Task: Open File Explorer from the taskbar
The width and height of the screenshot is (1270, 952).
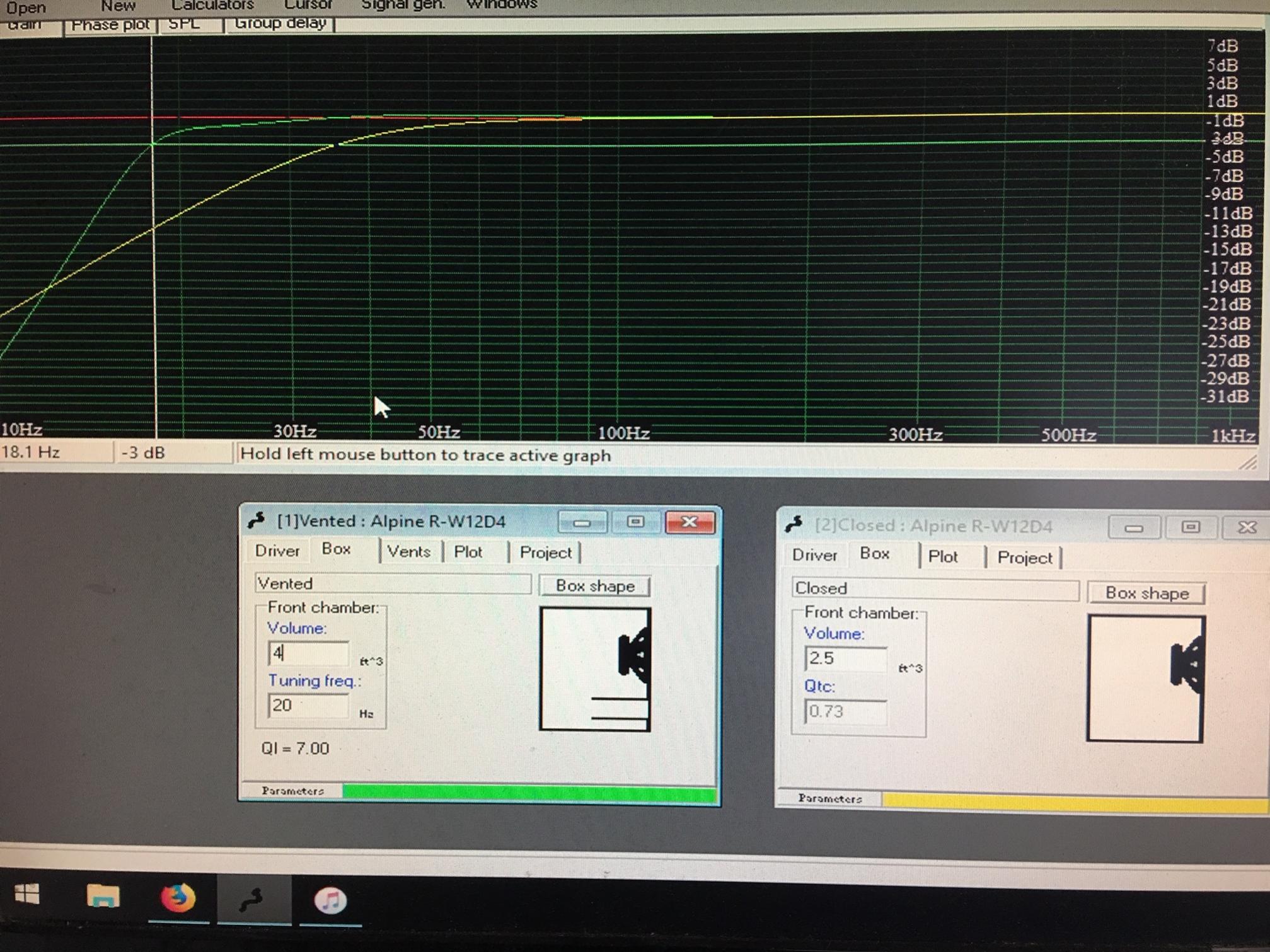Action: click(x=103, y=896)
